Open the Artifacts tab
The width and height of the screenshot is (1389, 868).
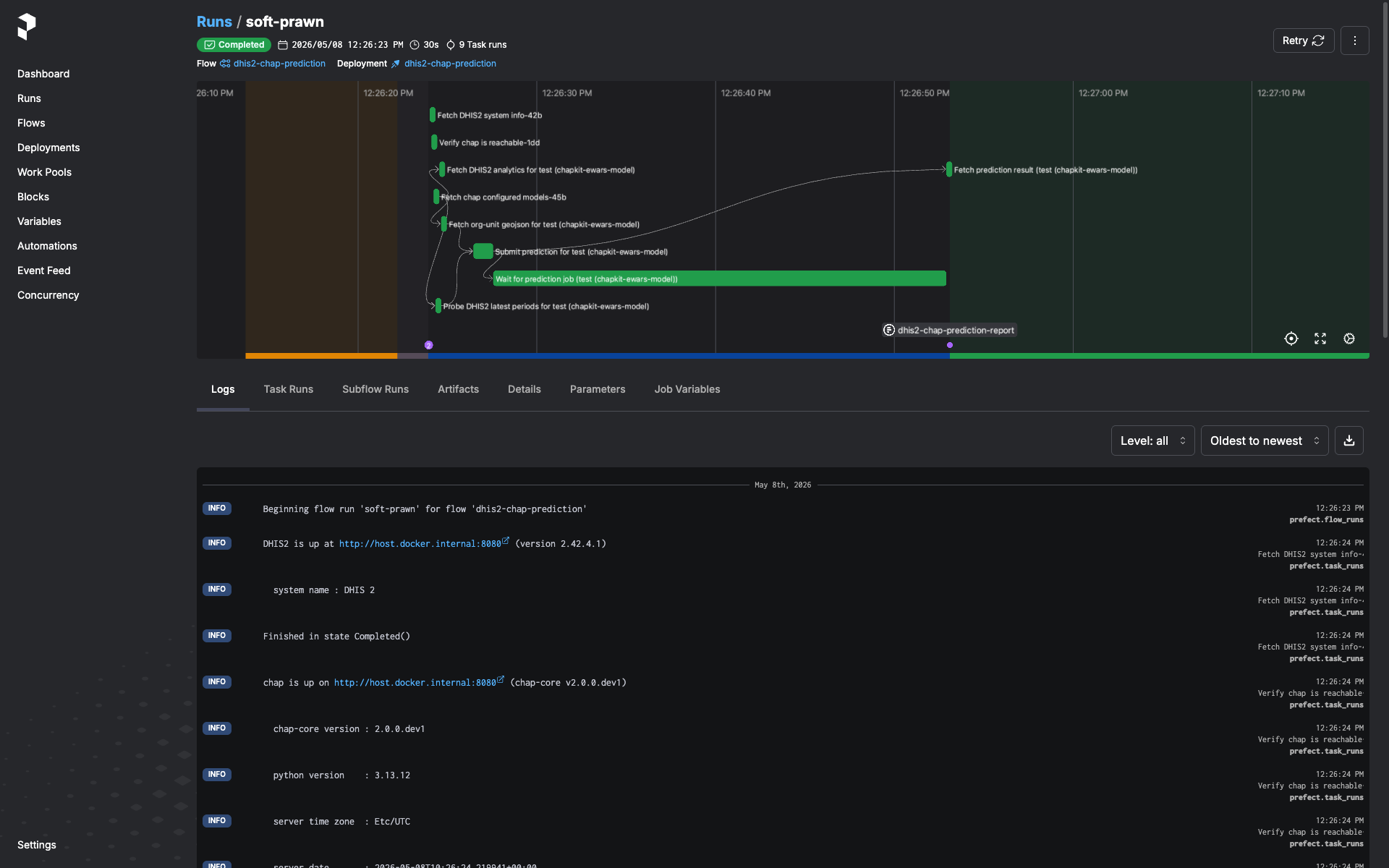(x=458, y=389)
